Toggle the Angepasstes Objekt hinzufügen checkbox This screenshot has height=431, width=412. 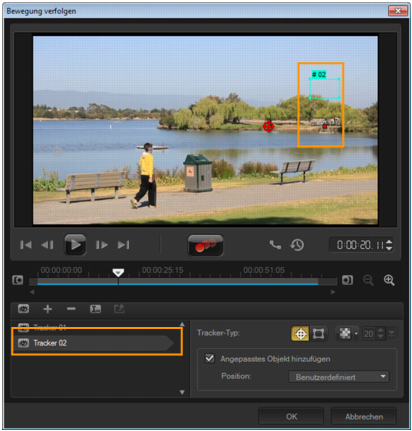pyautogui.click(x=210, y=359)
